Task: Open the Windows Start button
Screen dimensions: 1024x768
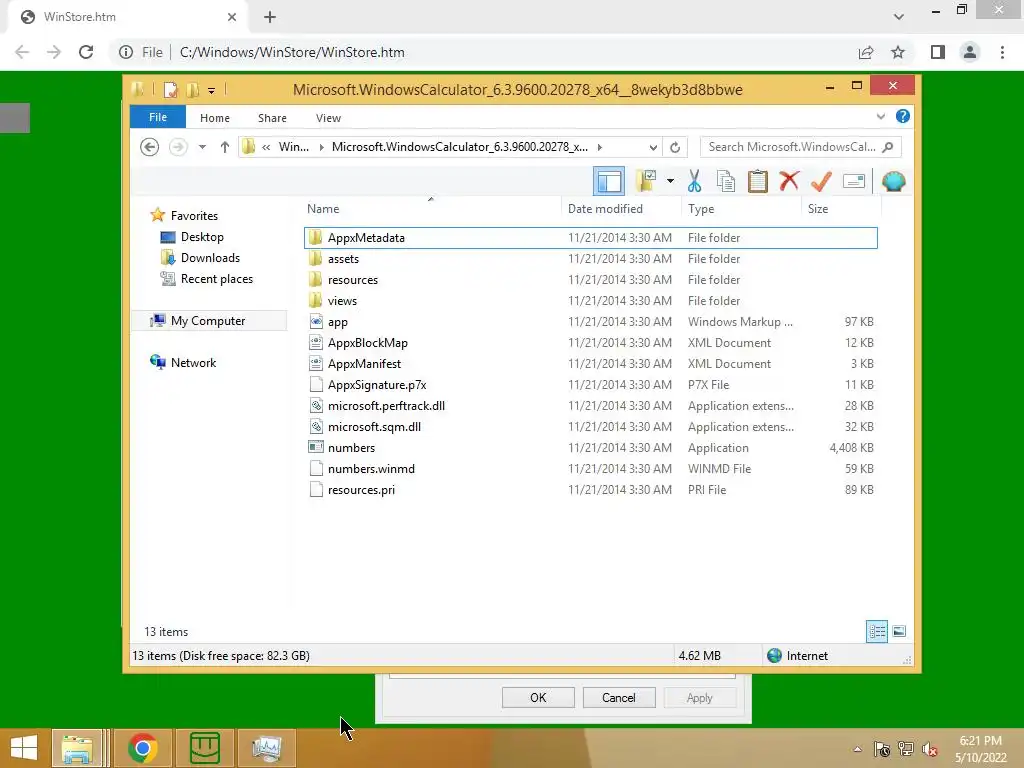Action: coord(24,748)
